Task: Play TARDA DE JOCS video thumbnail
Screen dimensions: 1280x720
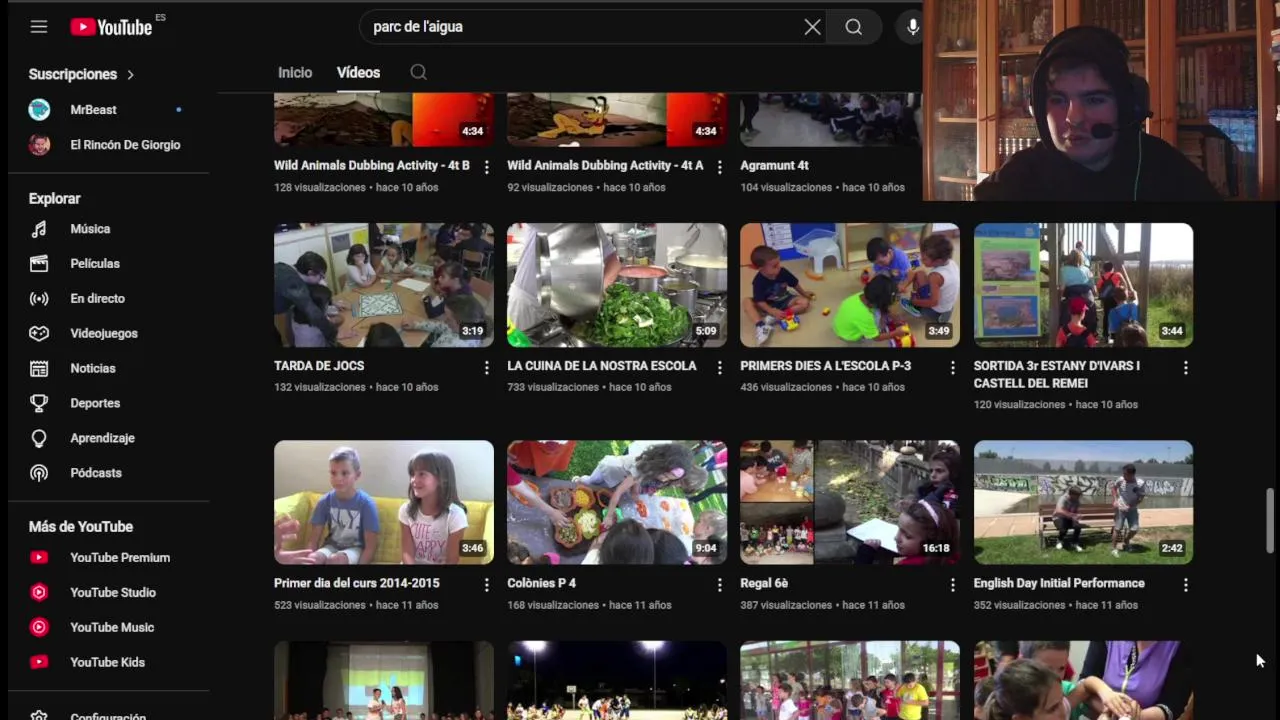Action: point(384,285)
